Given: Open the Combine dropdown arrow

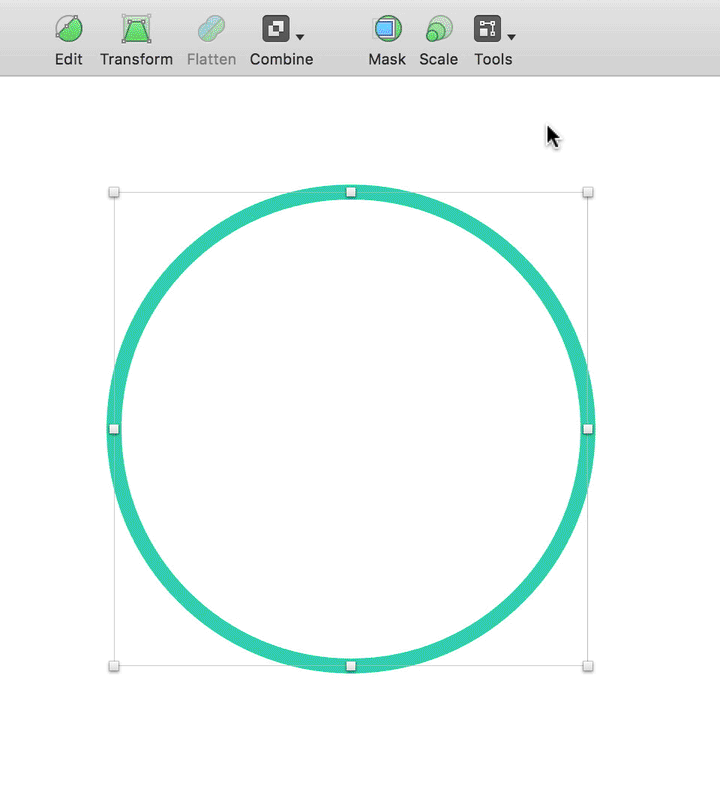Looking at the screenshot, I should (300, 37).
